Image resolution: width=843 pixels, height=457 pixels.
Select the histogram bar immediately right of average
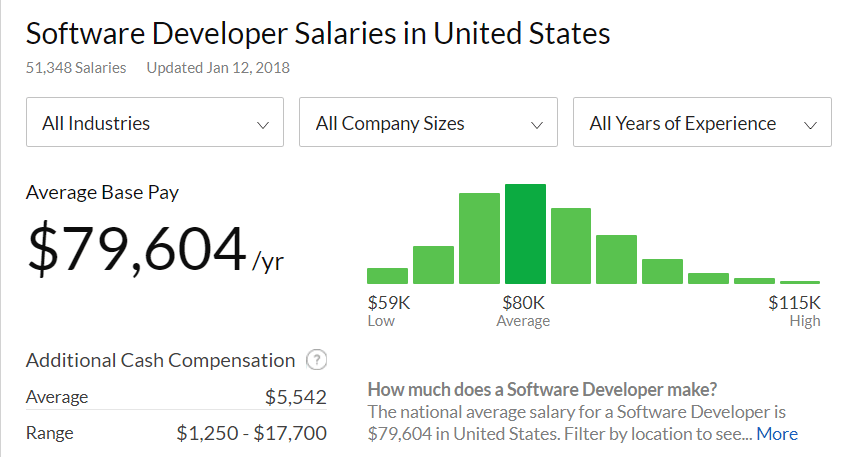point(571,246)
